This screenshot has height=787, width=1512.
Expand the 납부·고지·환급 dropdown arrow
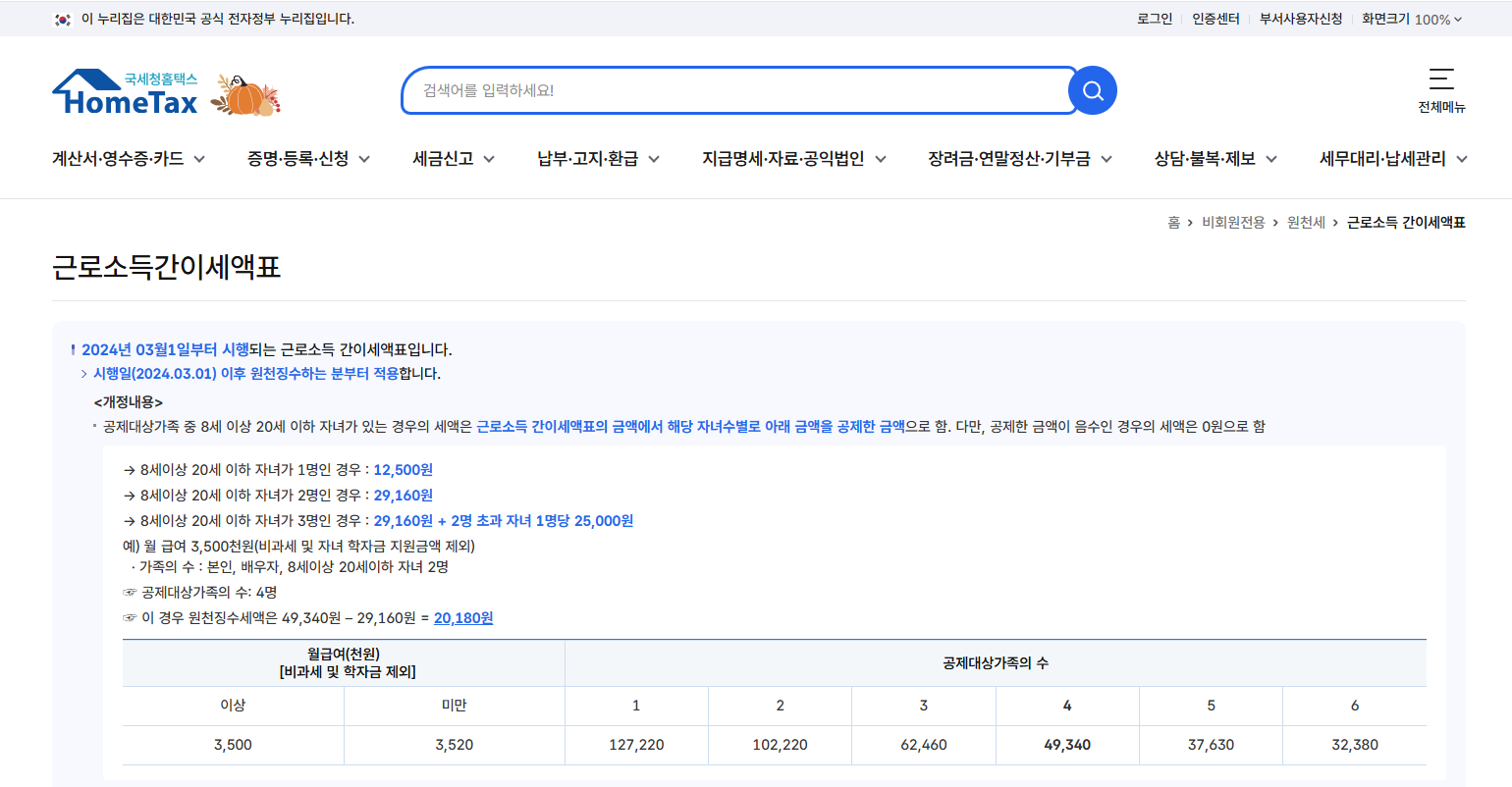click(x=656, y=158)
